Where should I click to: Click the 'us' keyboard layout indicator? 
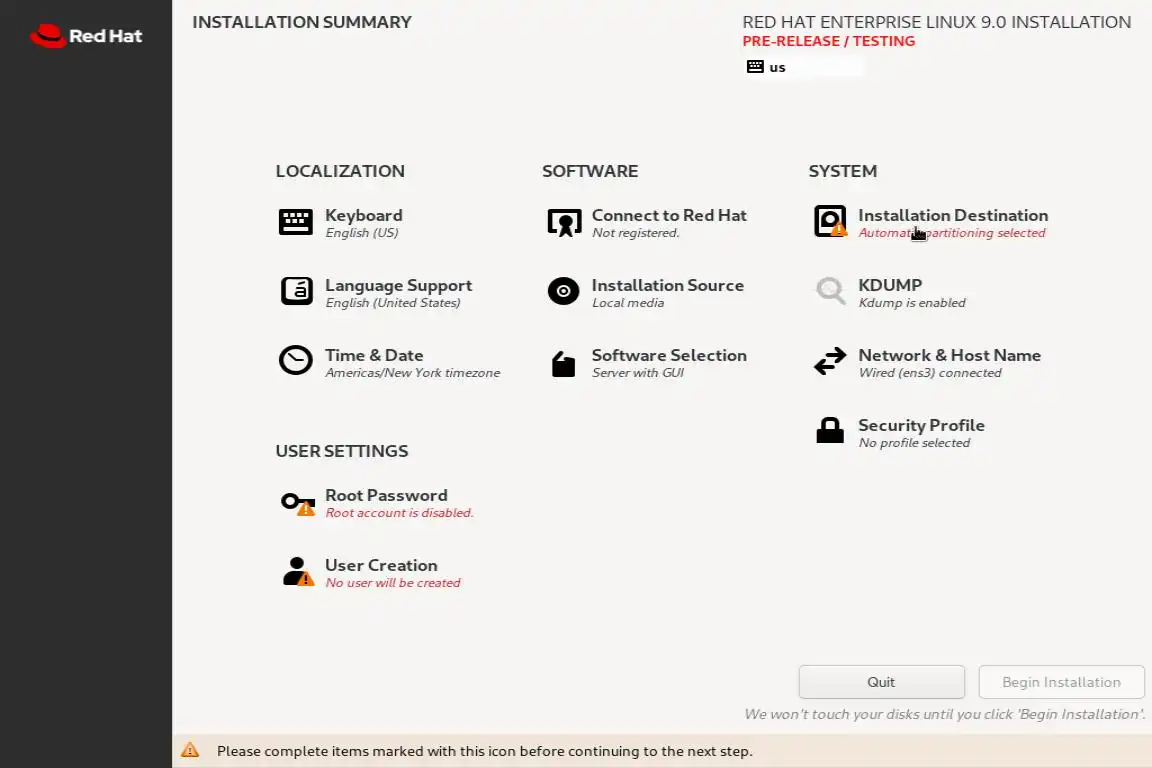pos(777,67)
